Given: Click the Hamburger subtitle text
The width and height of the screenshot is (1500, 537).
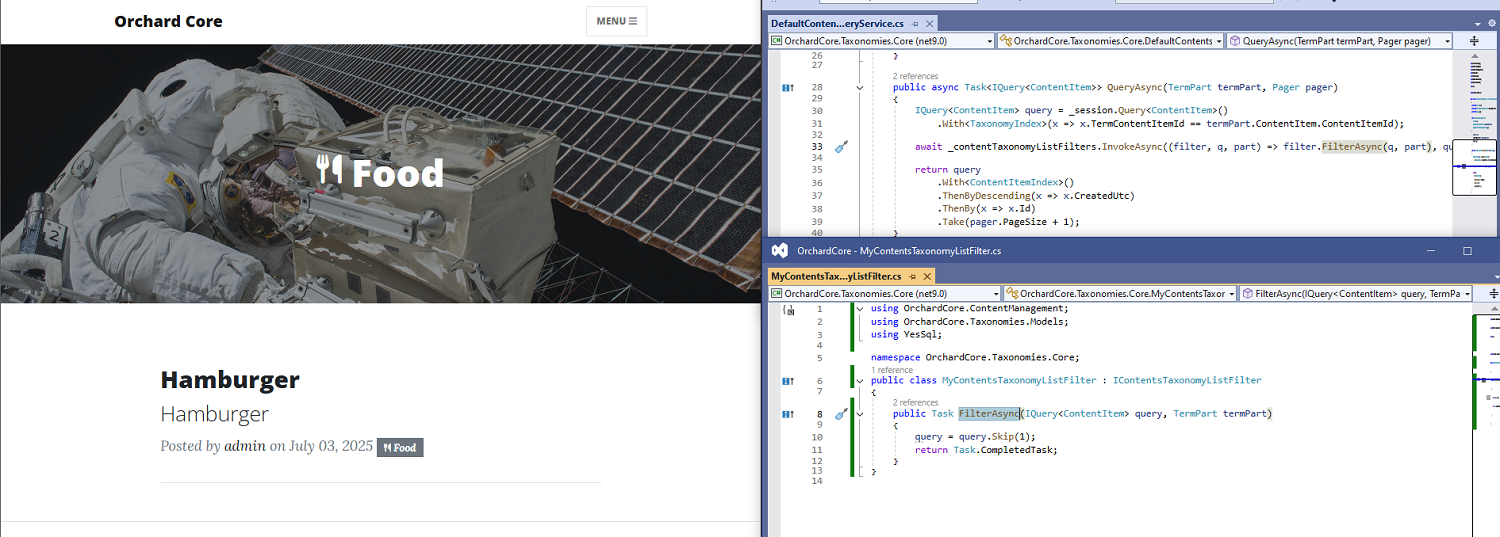Looking at the screenshot, I should click(x=214, y=414).
